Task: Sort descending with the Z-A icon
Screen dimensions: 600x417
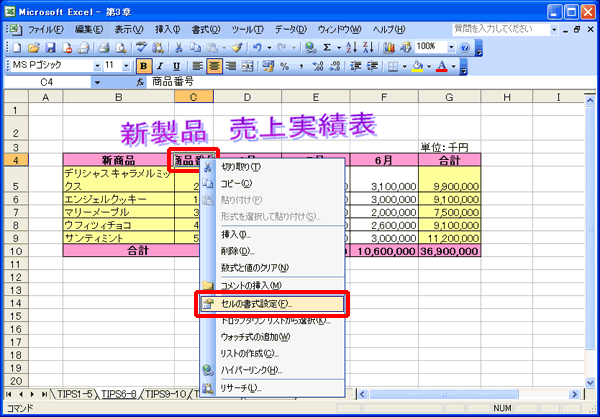Action: pos(368,48)
